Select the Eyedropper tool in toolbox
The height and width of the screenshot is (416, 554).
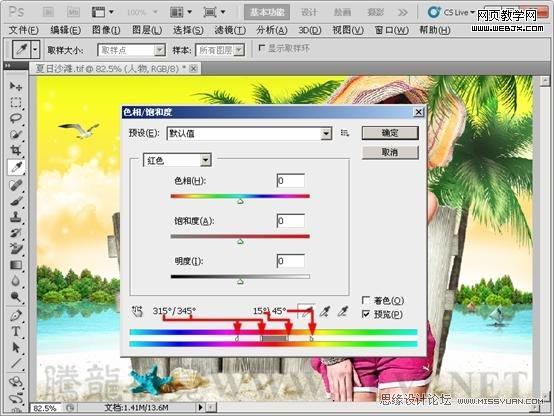pos(16,167)
